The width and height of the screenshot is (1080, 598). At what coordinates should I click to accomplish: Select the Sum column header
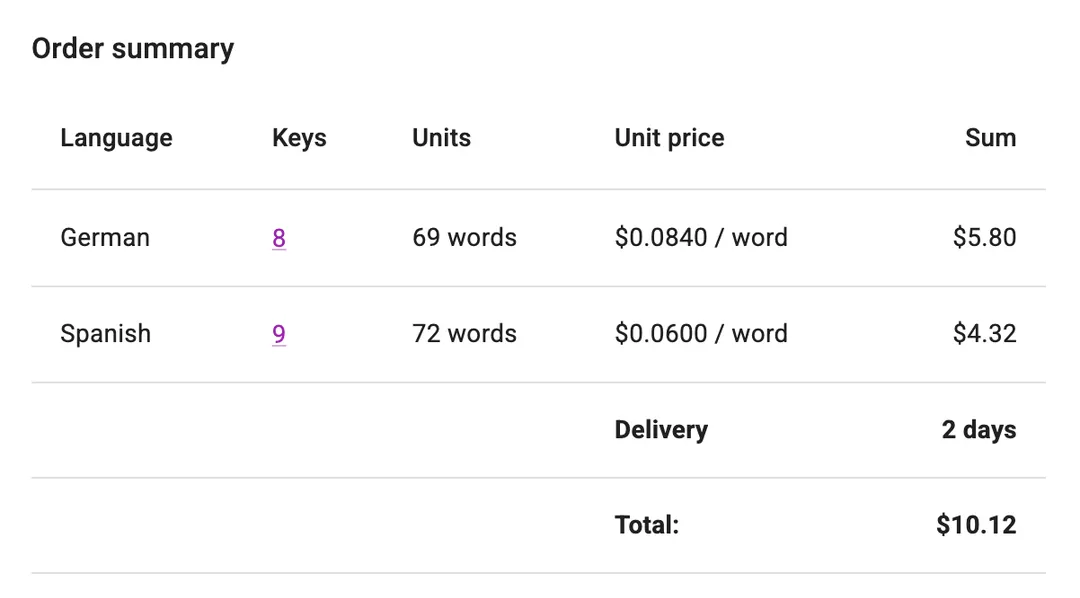coord(990,138)
